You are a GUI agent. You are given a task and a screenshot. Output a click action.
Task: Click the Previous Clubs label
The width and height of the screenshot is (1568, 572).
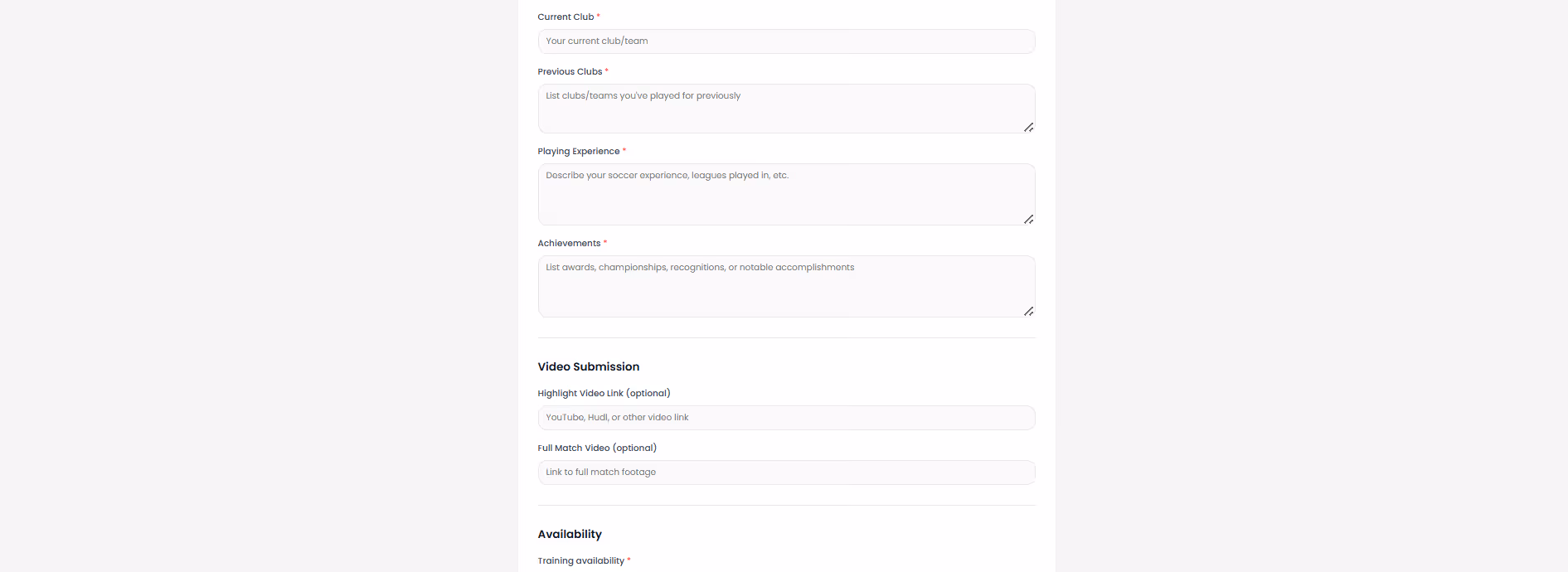click(570, 71)
